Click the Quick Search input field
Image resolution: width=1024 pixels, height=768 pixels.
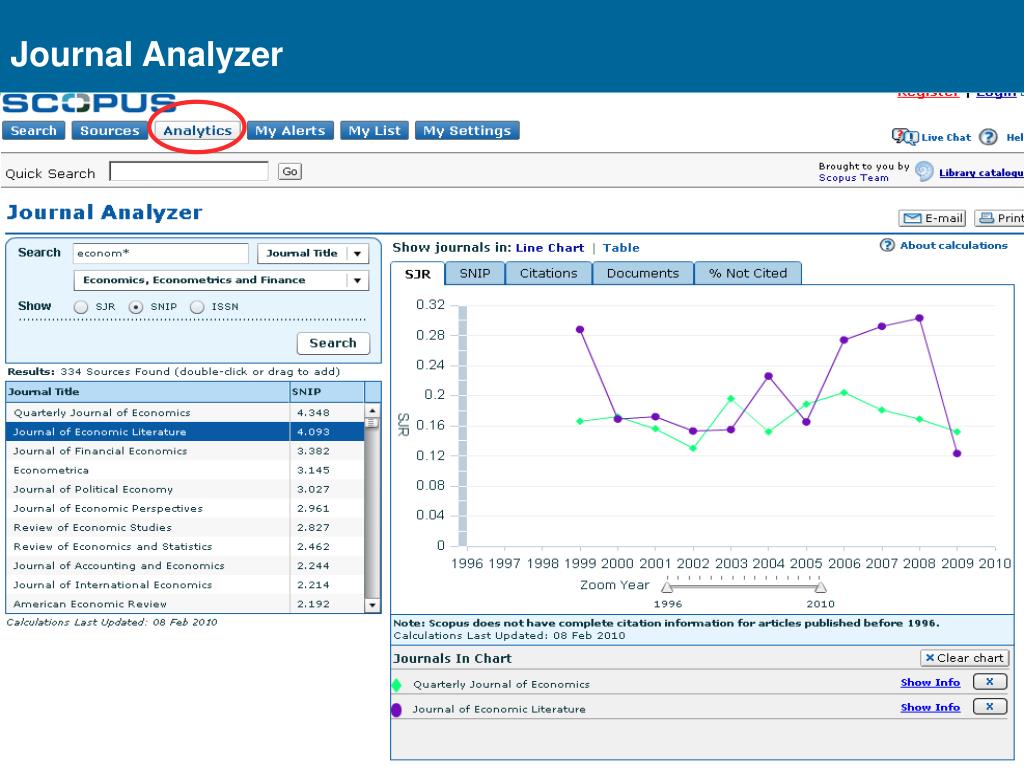pyautogui.click(x=189, y=171)
